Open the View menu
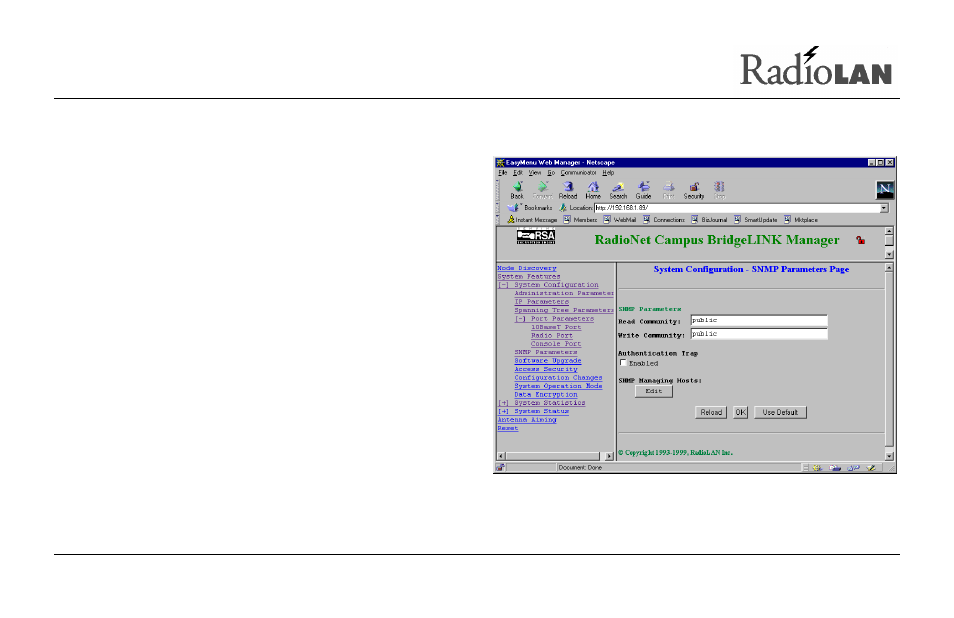Screen dimensions: 954x618 pos(535,173)
